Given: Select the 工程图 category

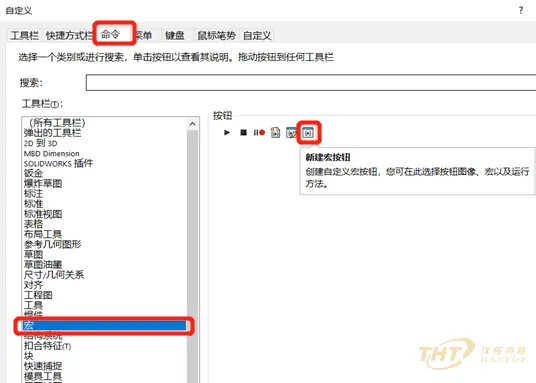Looking at the screenshot, I should [x=38, y=295].
